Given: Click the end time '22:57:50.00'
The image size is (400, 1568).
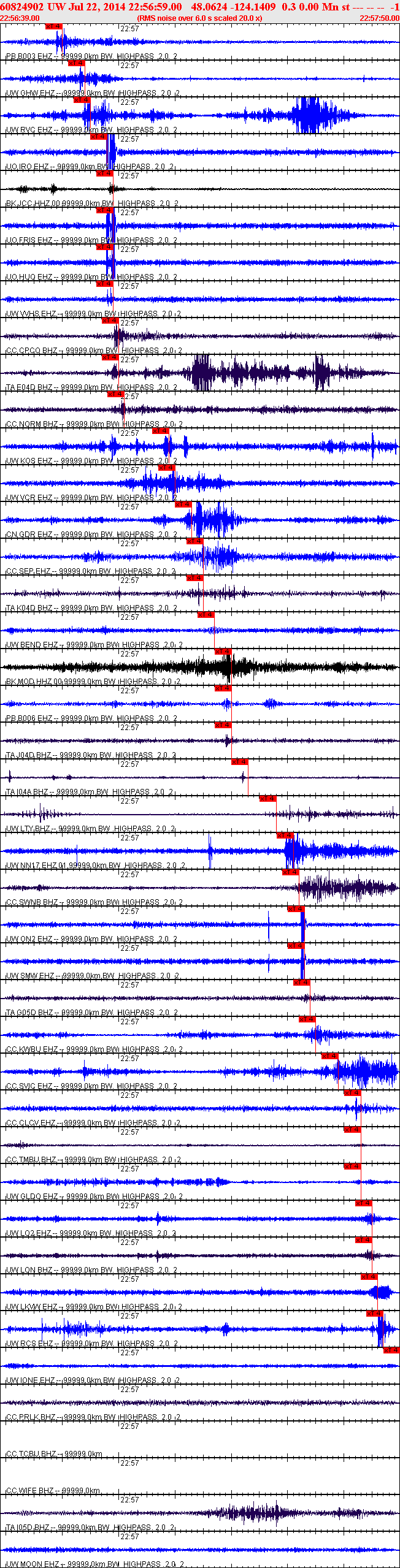Looking at the screenshot, I should coord(379,18).
